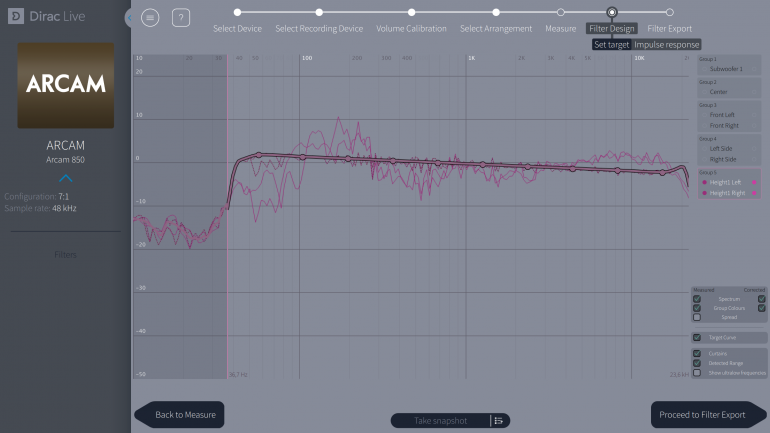This screenshot has height=433, width=770.
Task: Click the ARCAM device thumbnail
Action: 65,84
